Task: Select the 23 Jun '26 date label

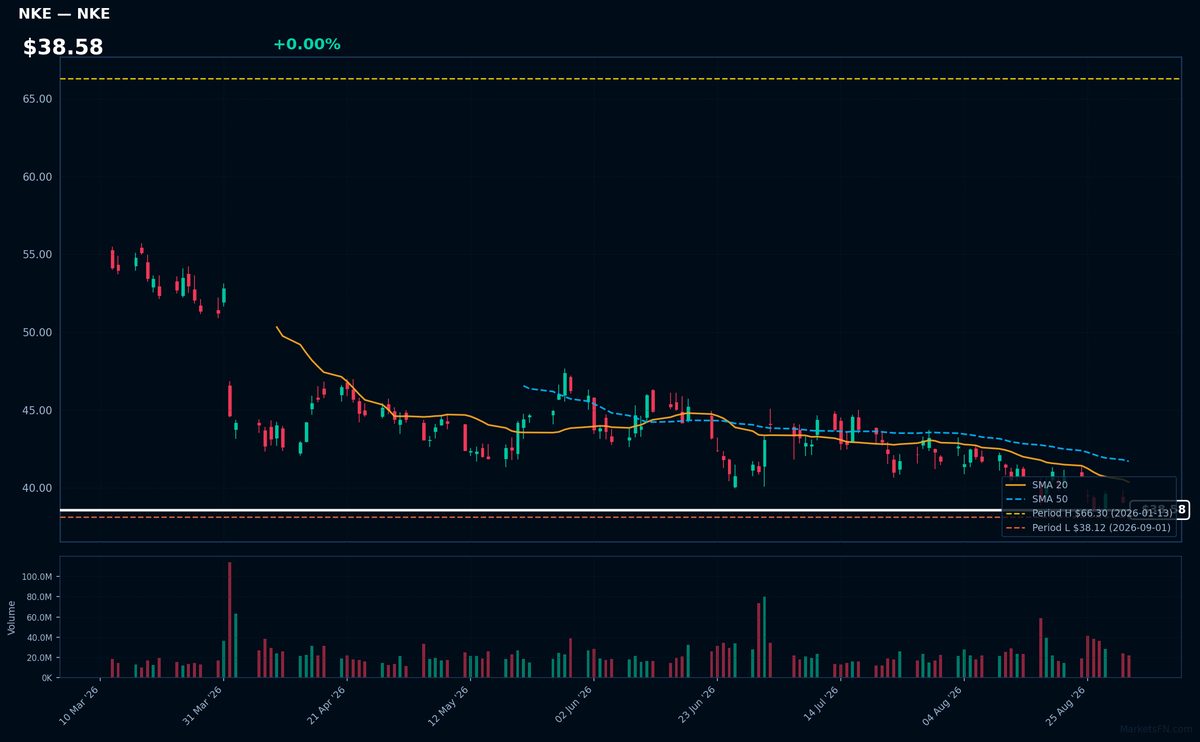Action: [x=696, y=706]
